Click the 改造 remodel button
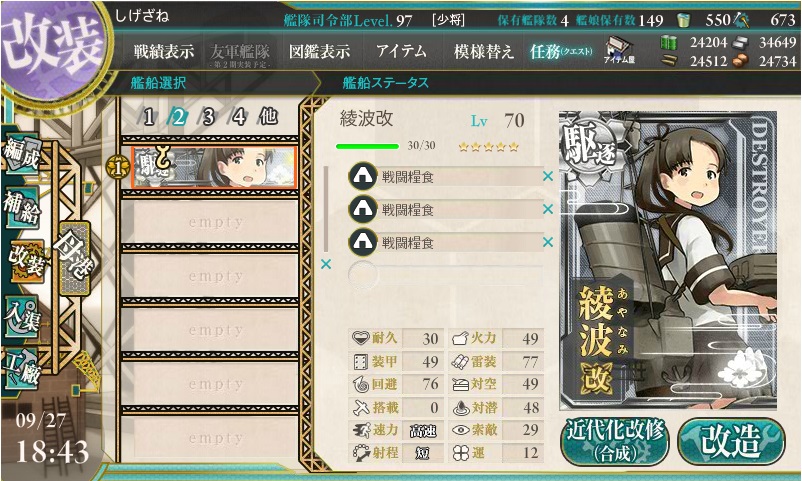 click(x=730, y=442)
